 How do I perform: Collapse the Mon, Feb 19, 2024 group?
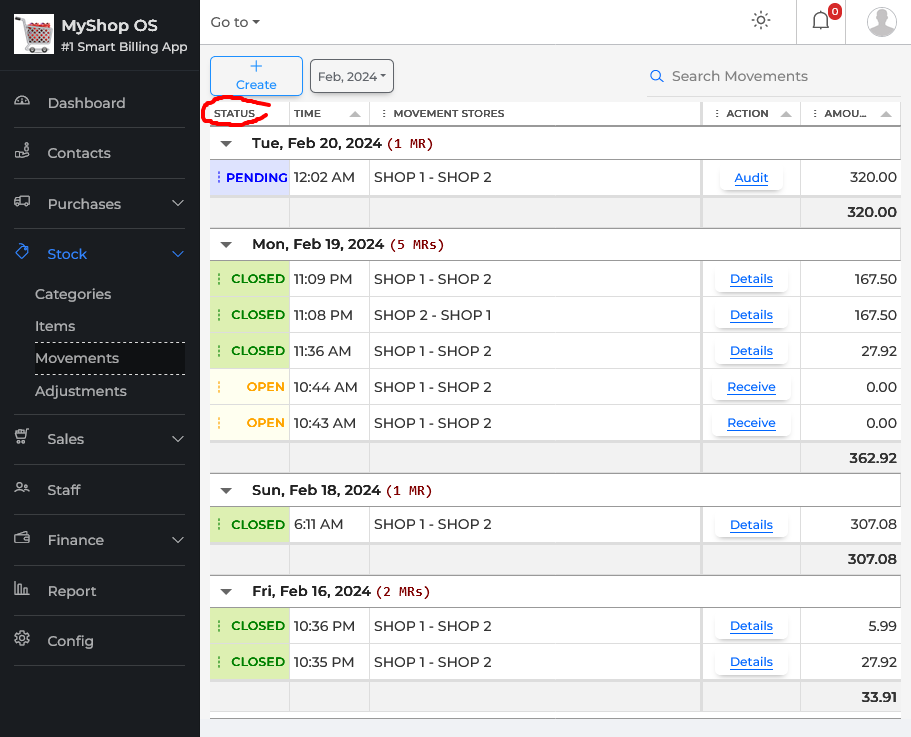pos(226,245)
